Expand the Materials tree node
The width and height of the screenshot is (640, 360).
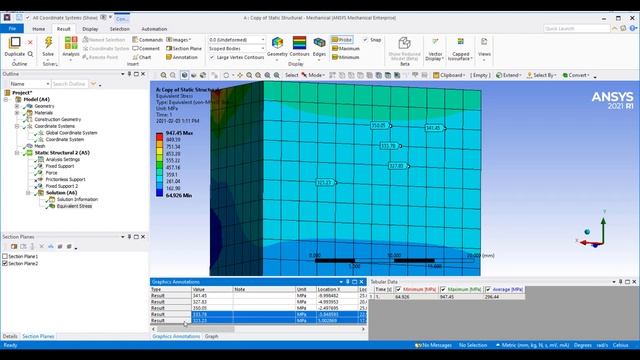click(x=17, y=113)
